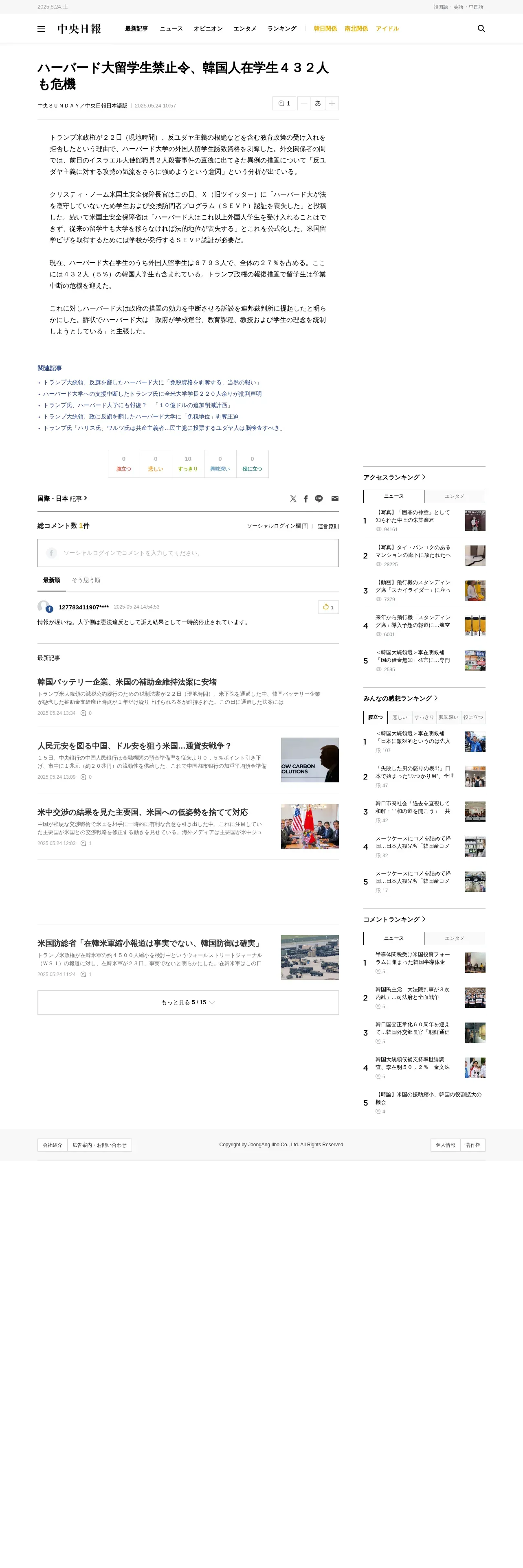Open エンタメ navigation menu item
Screen dimensions: 523x1568
(245, 28)
